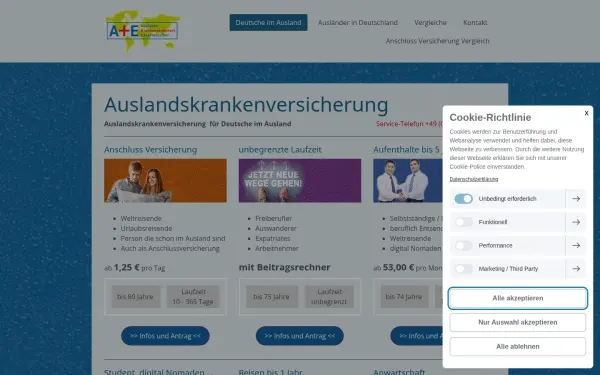
Task: Expand Unbedingt erforderlich details arrow
Action: [576, 199]
